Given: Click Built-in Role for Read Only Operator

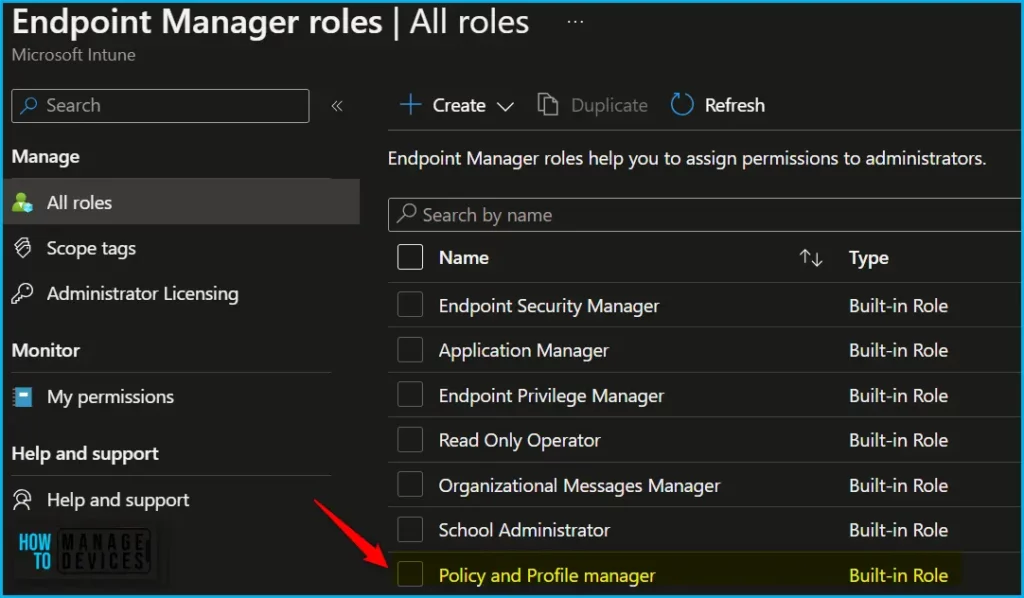Looking at the screenshot, I should coord(898,441).
